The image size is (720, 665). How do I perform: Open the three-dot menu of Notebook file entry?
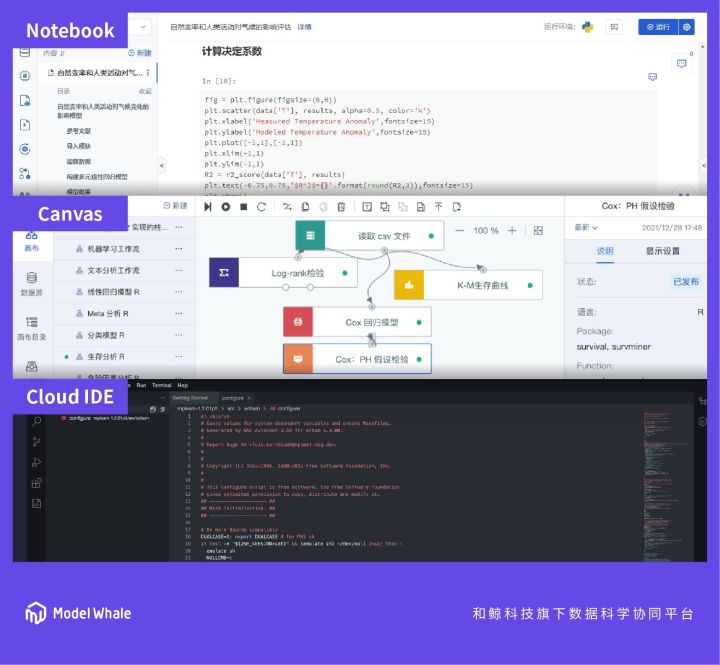[x=148, y=73]
